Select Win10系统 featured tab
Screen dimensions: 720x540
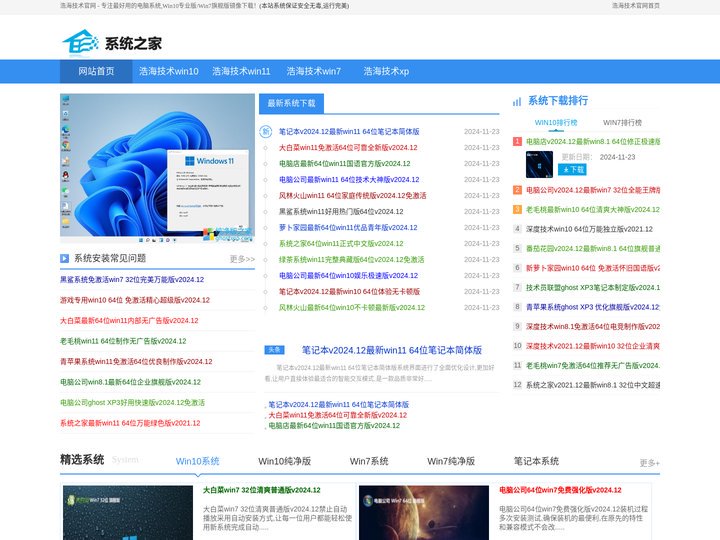[197, 461]
